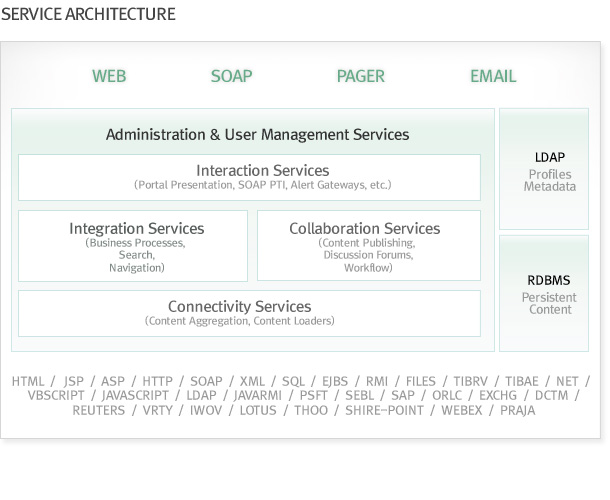Click SQL in the technology list
The height and width of the screenshot is (500, 610).
293,381
